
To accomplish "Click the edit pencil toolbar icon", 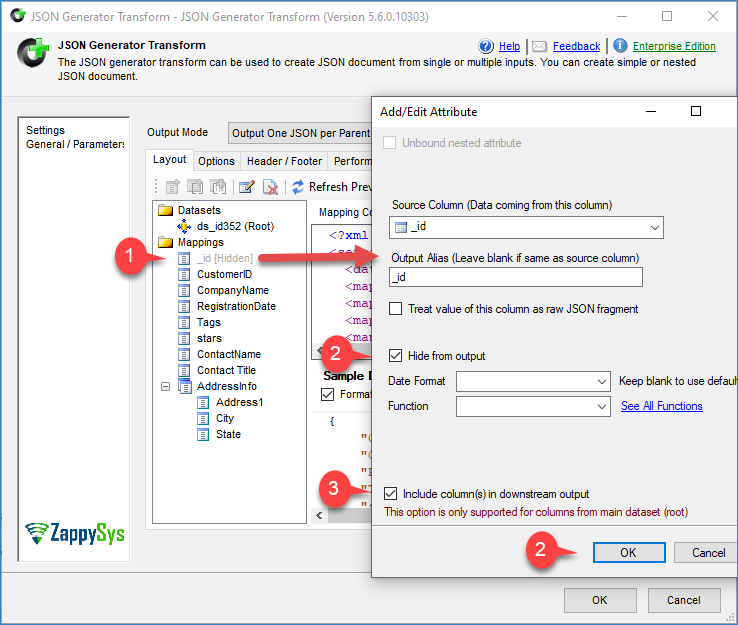I will tap(247, 187).
